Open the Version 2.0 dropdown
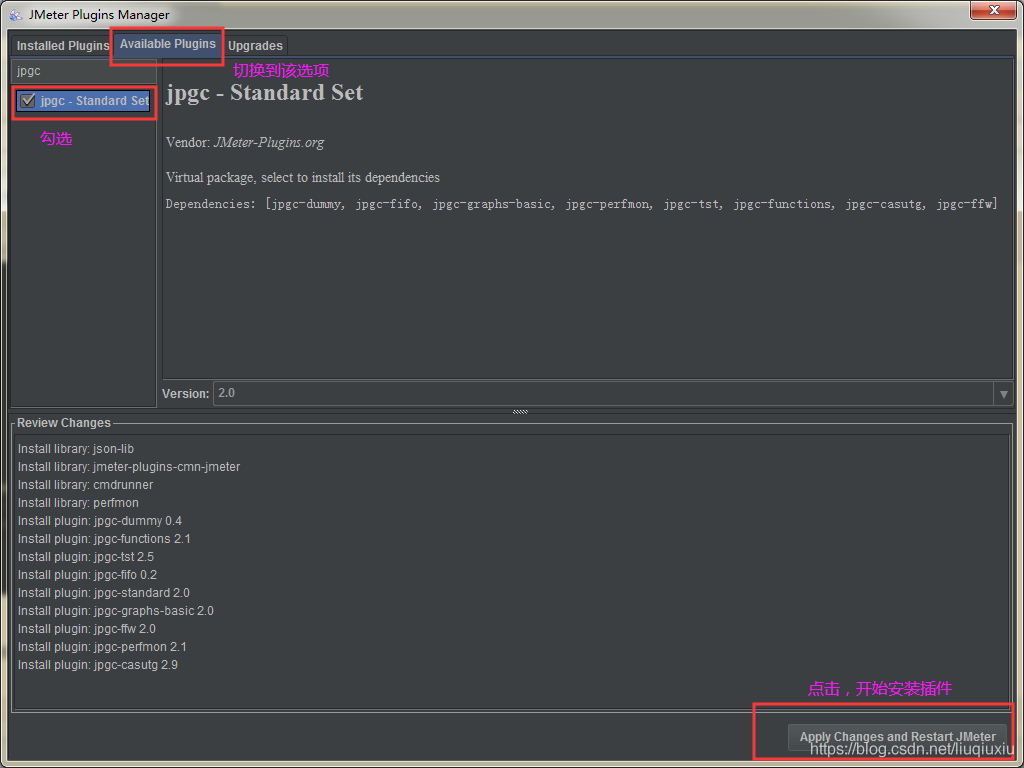This screenshot has height=768, width=1024. (613, 394)
